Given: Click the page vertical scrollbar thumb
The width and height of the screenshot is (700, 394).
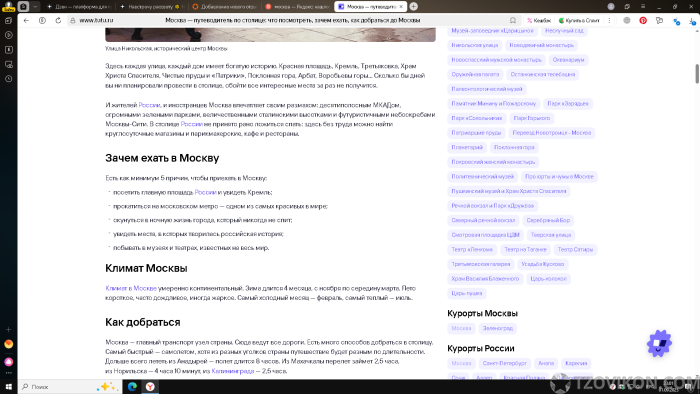Looking at the screenshot, I should click(x=697, y=74).
